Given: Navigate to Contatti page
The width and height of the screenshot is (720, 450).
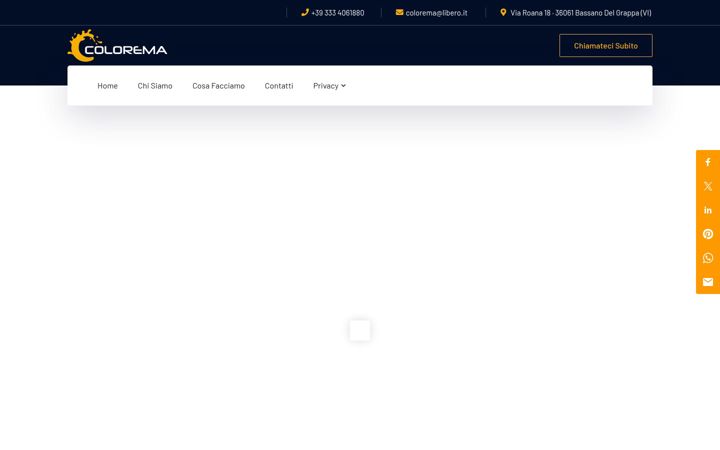Looking at the screenshot, I should (x=279, y=86).
